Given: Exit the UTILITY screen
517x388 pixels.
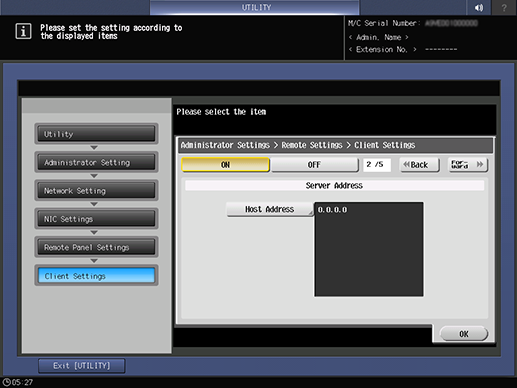Looking at the screenshot, I should point(82,366).
